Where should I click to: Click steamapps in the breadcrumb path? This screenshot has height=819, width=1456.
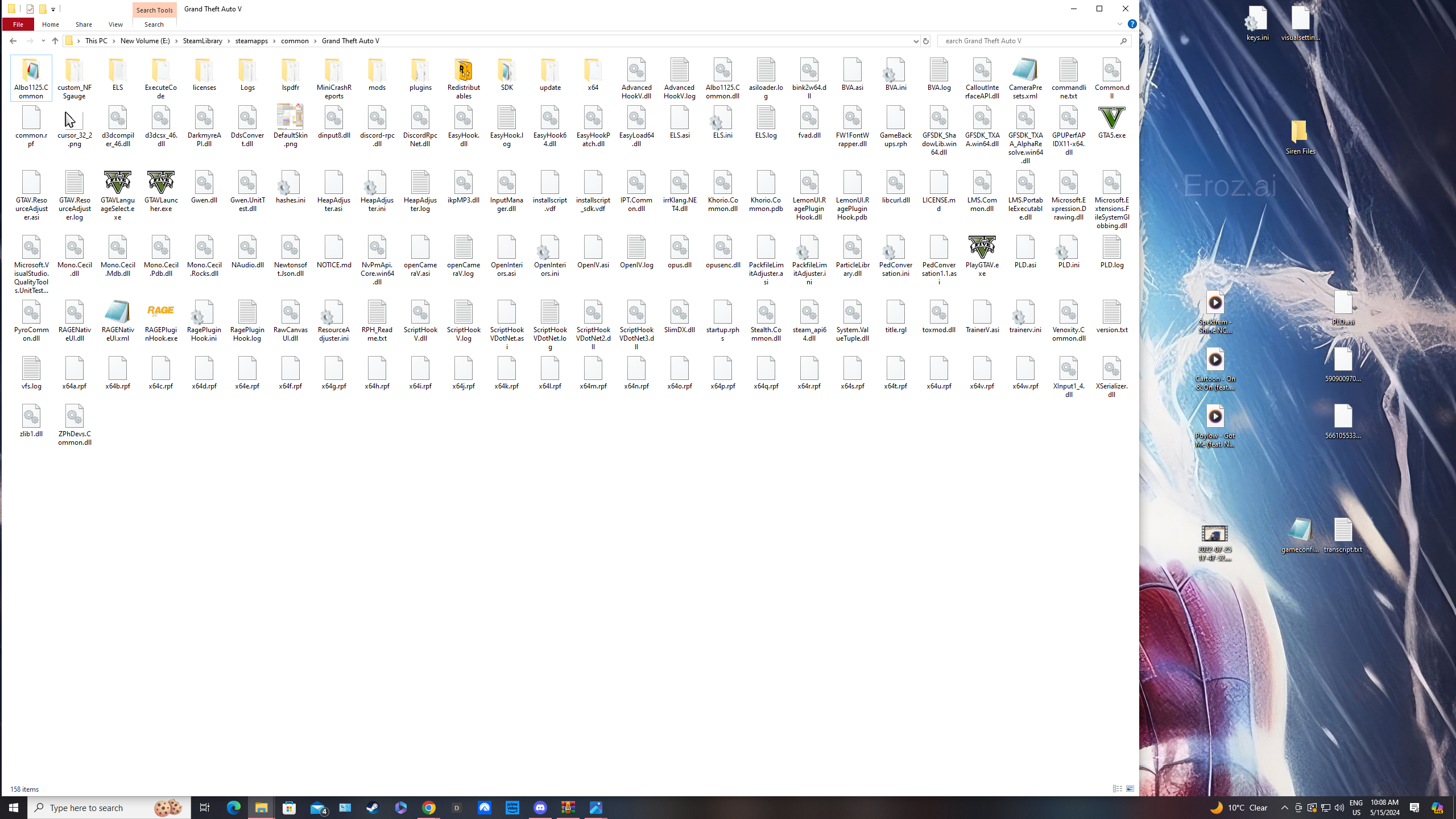(x=251, y=41)
